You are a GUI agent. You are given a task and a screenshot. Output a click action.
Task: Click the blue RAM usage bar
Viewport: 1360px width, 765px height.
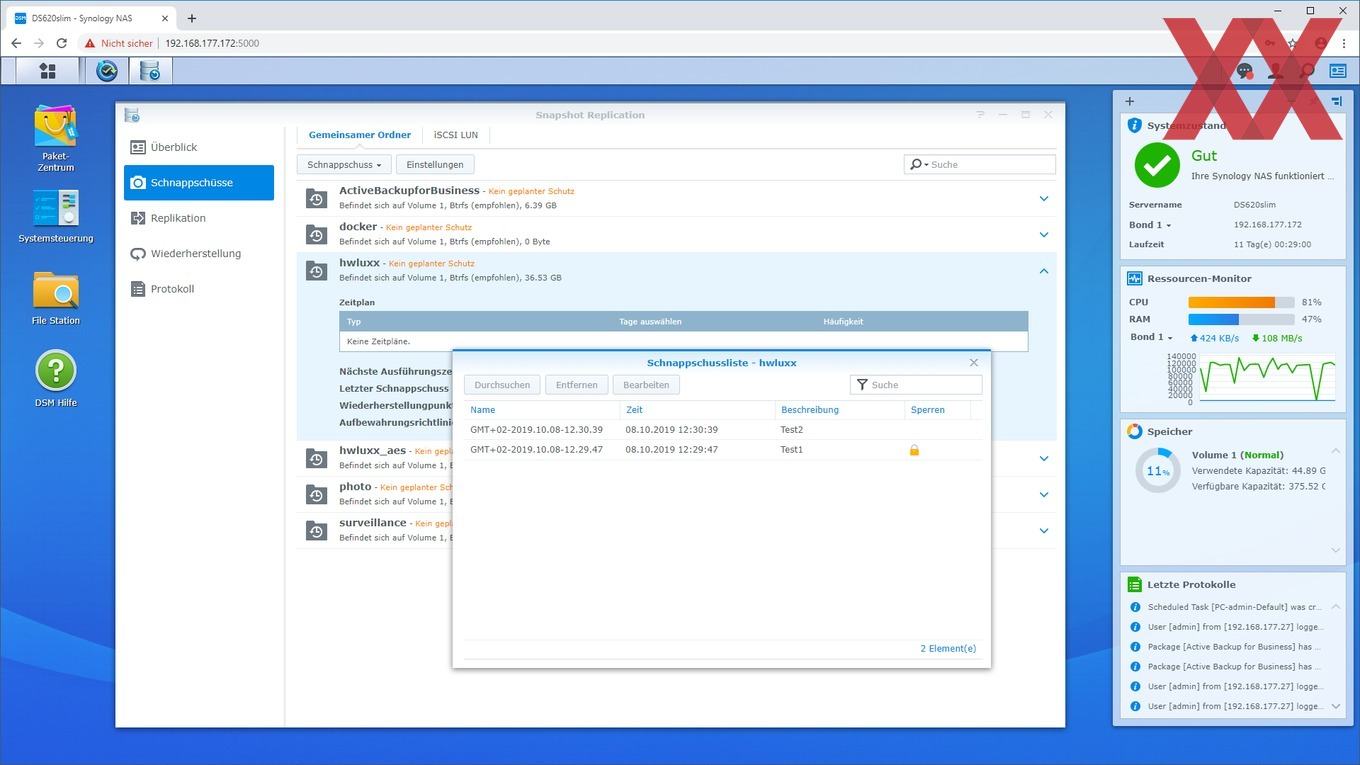pos(1213,319)
